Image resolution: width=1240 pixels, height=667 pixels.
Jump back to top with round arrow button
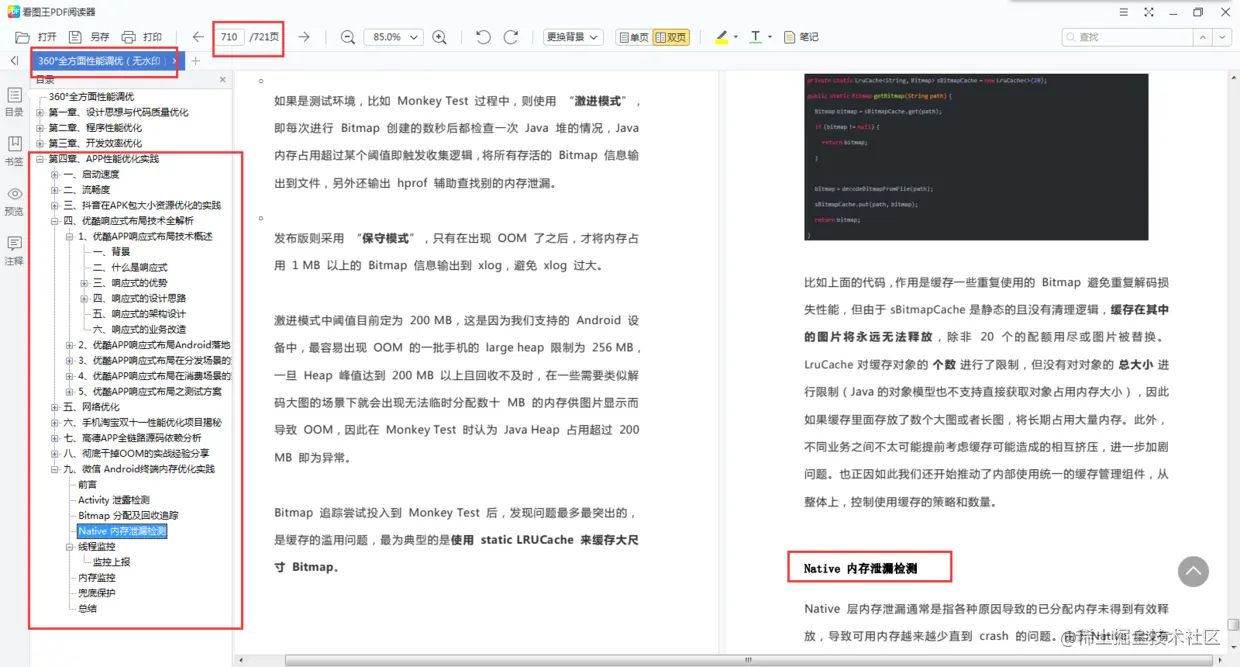point(1193,572)
